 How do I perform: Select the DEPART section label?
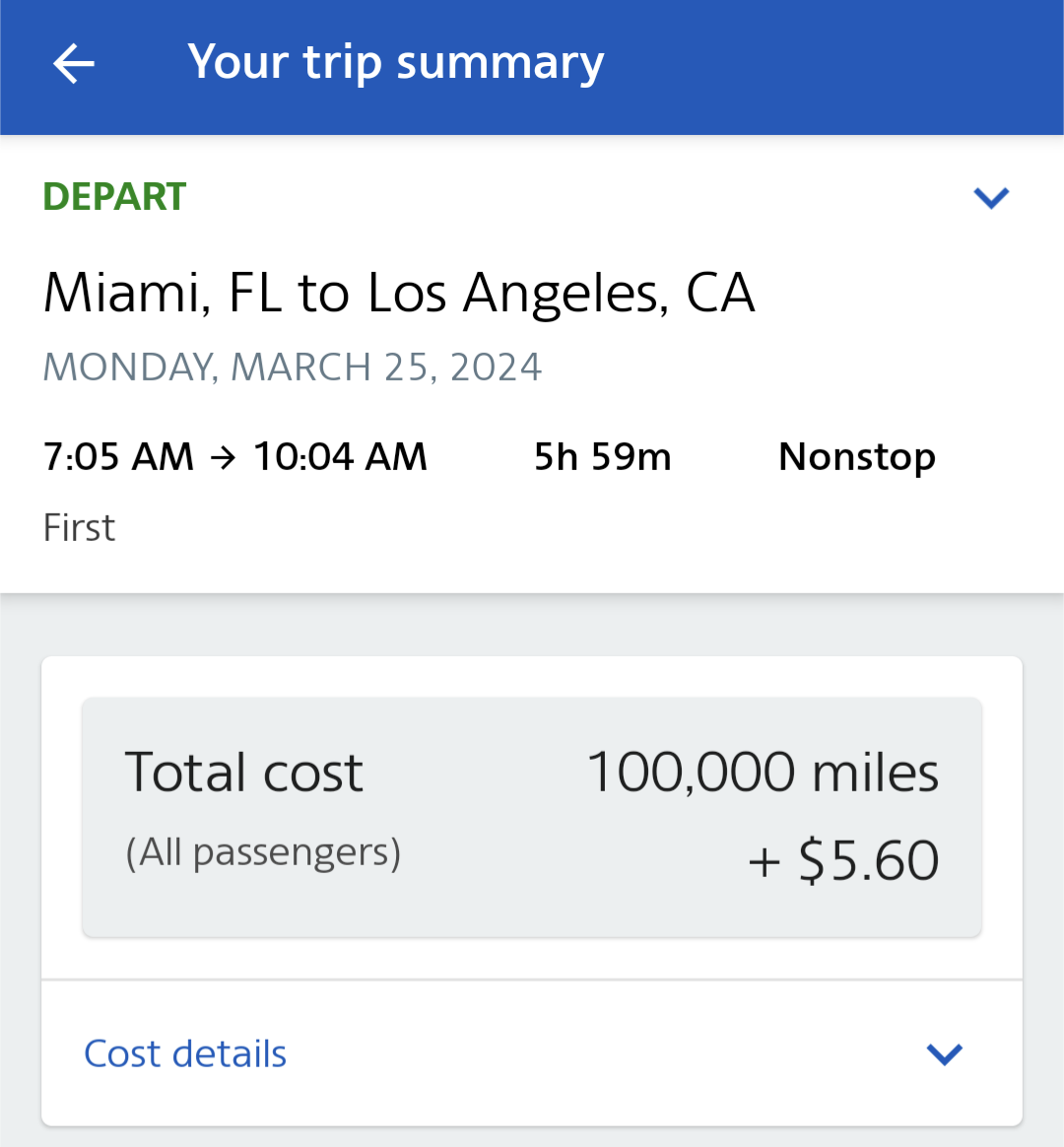pos(114,197)
